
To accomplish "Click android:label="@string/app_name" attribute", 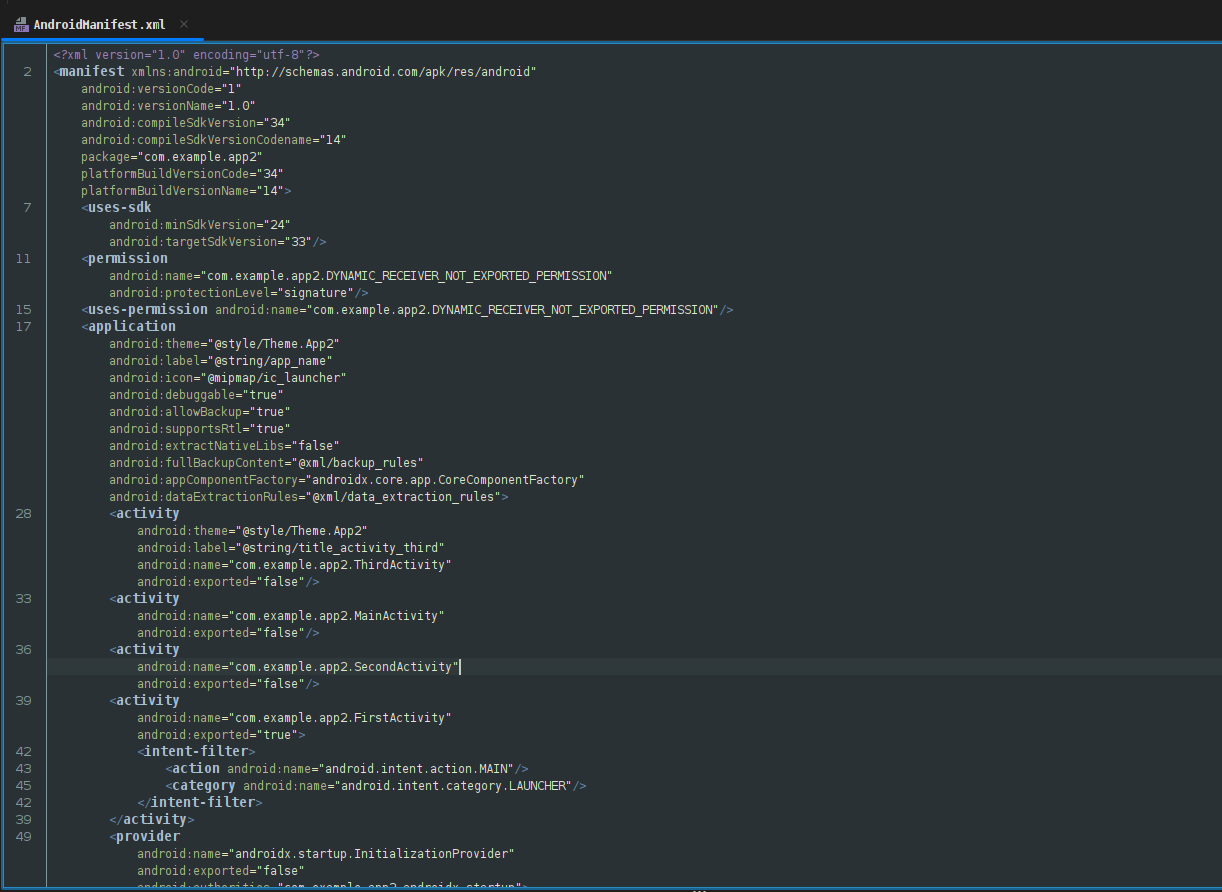I will (221, 361).
